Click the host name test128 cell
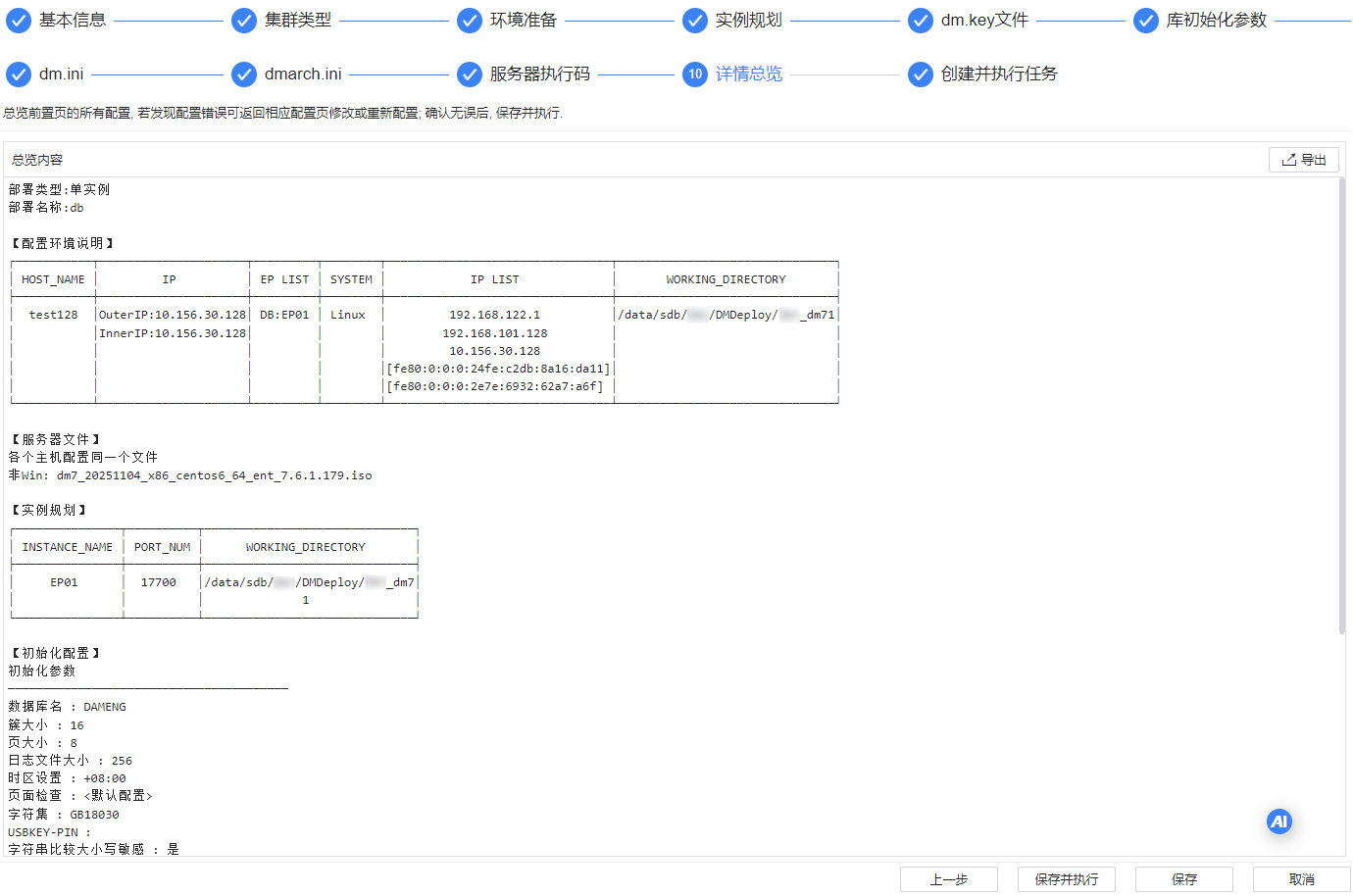Image resolution: width=1353 pixels, height=896 pixels. [53, 315]
